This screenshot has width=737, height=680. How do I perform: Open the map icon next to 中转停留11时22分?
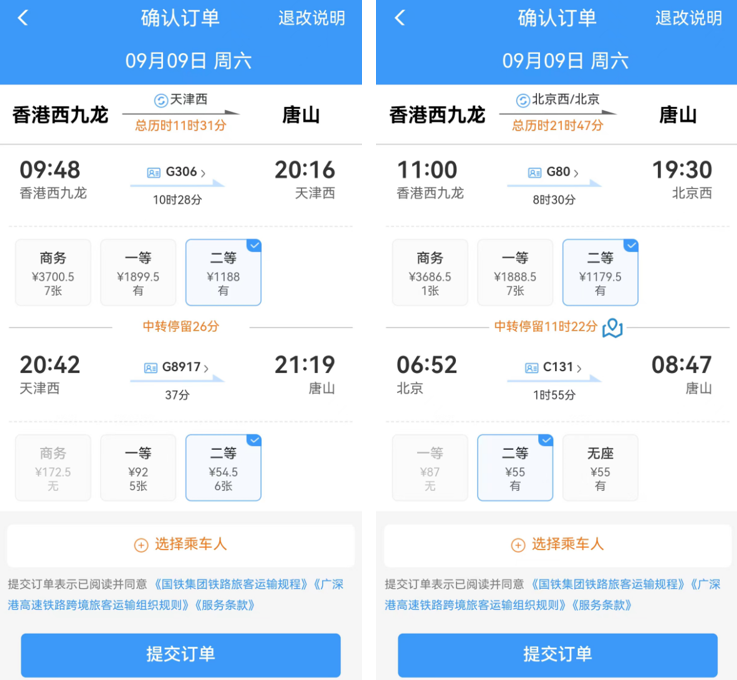click(x=612, y=328)
